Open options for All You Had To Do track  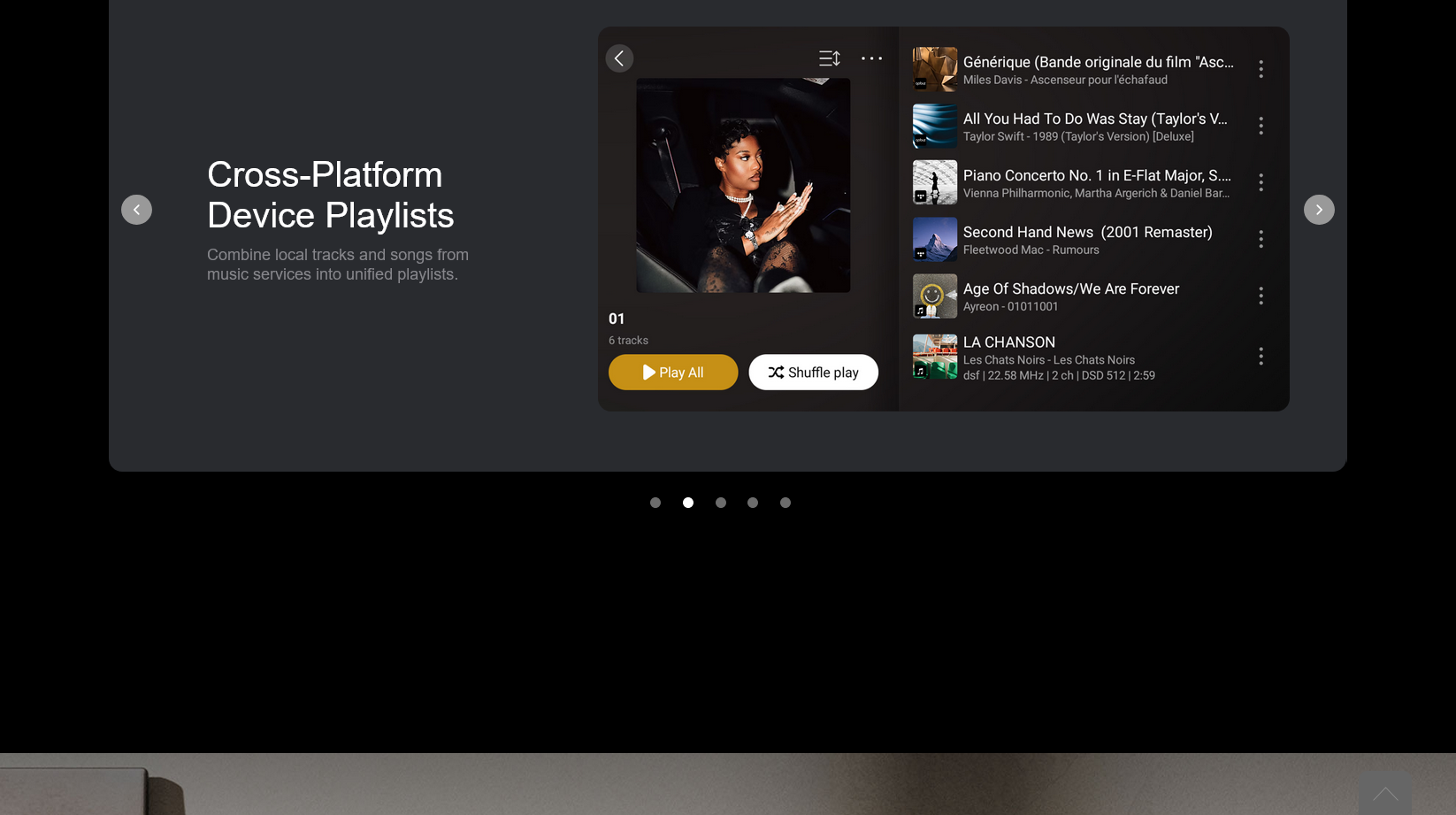1261,126
